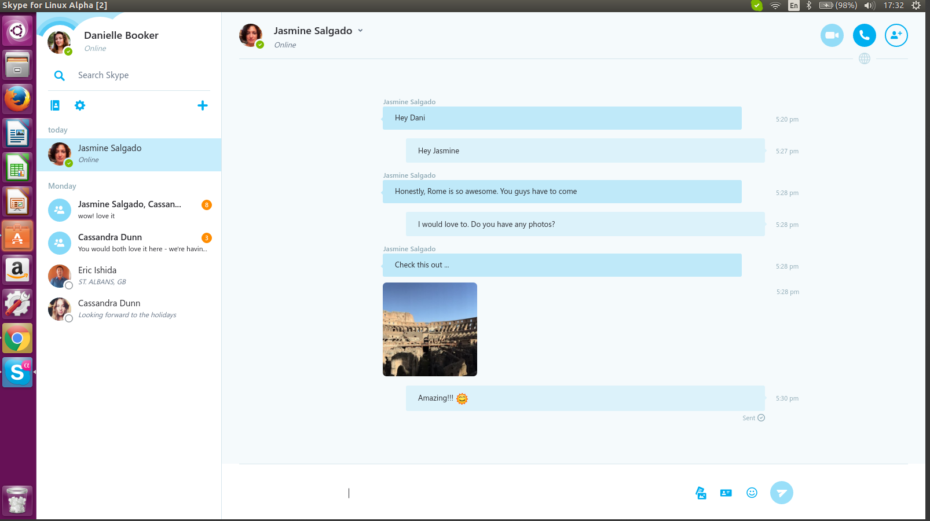Open the send file icon
Viewport: 930px width, 521px height.
(x=701, y=493)
